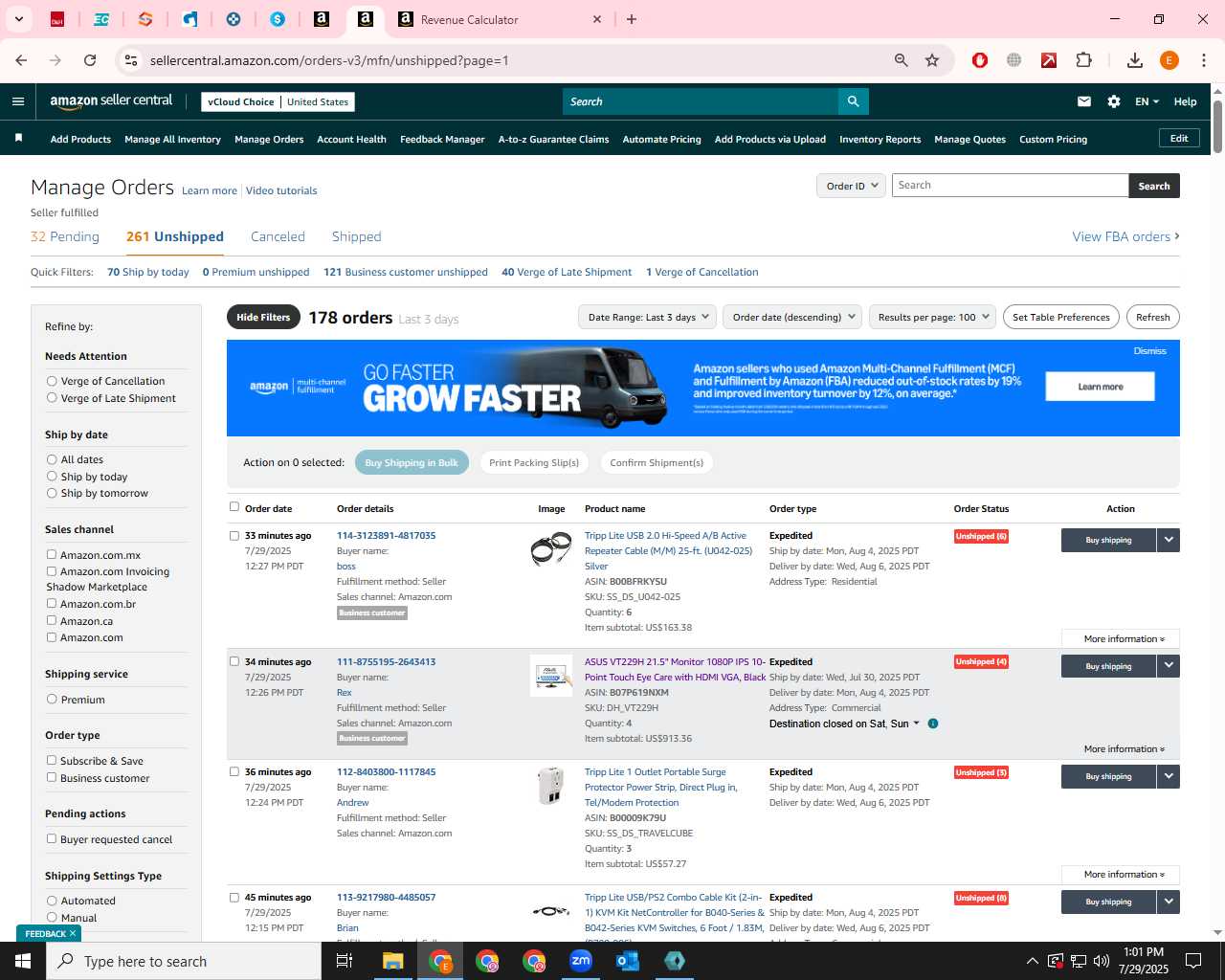Open Date Range Last 3 days dropdown
The height and width of the screenshot is (980, 1225).
(648, 317)
